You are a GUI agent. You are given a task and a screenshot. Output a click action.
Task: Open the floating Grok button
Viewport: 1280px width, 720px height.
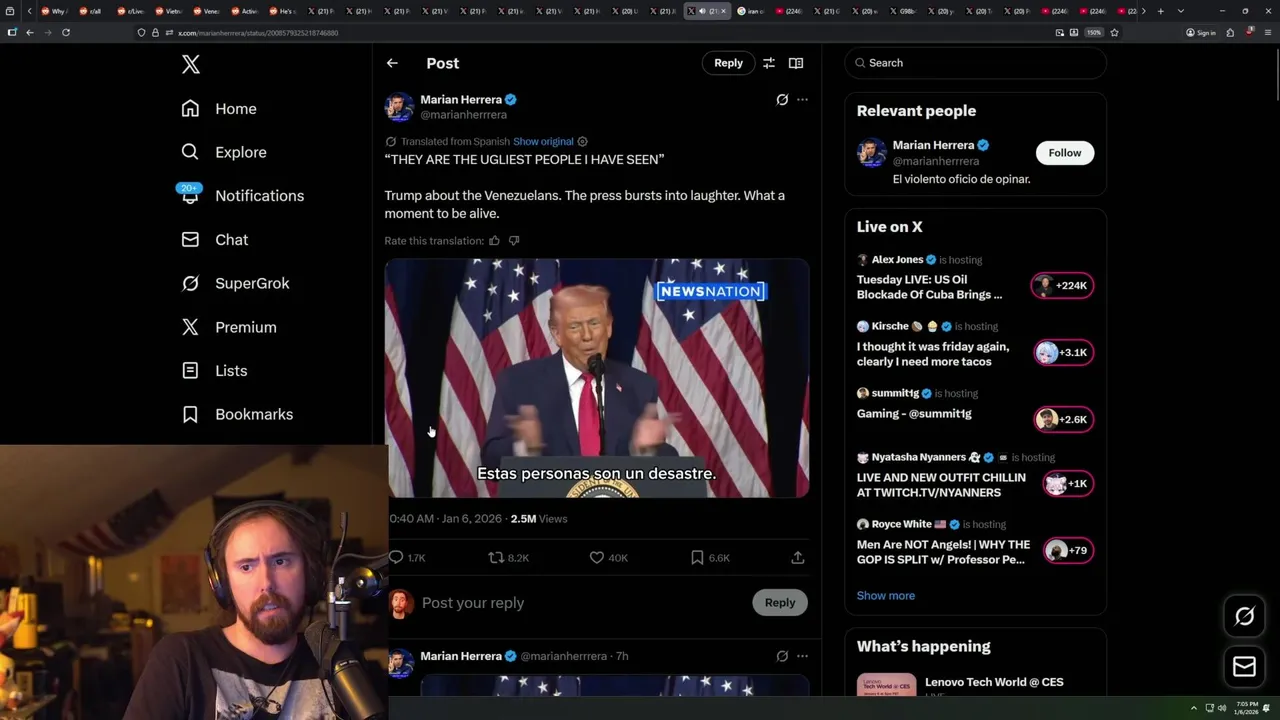click(x=1244, y=617)
